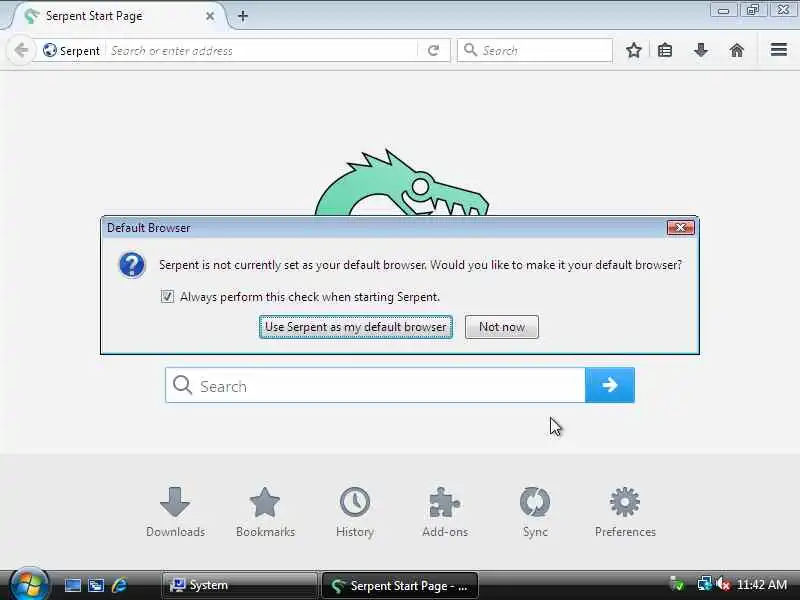Open Downloads from start page

tap(175, 512)
